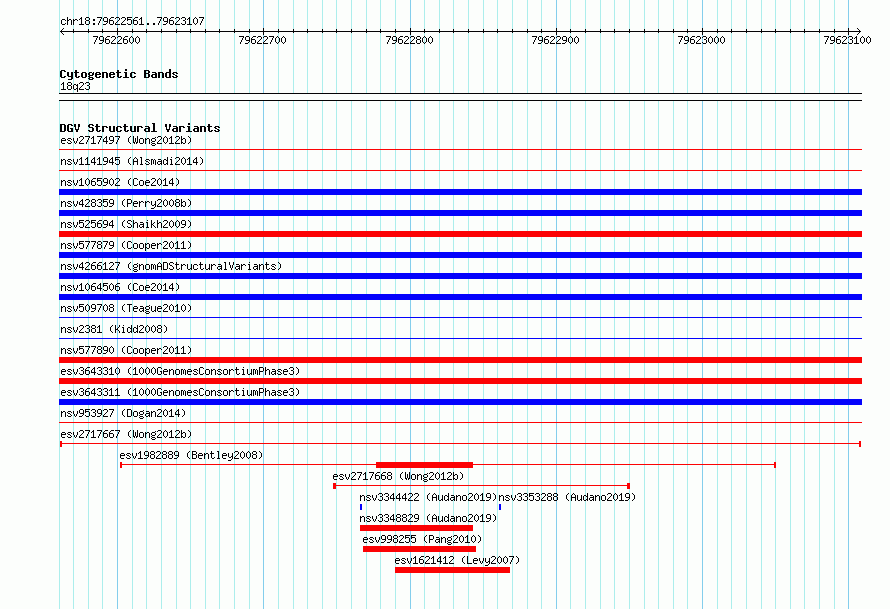
Task: Click the blue bar under nsv1065902
Action: [460, 192]
